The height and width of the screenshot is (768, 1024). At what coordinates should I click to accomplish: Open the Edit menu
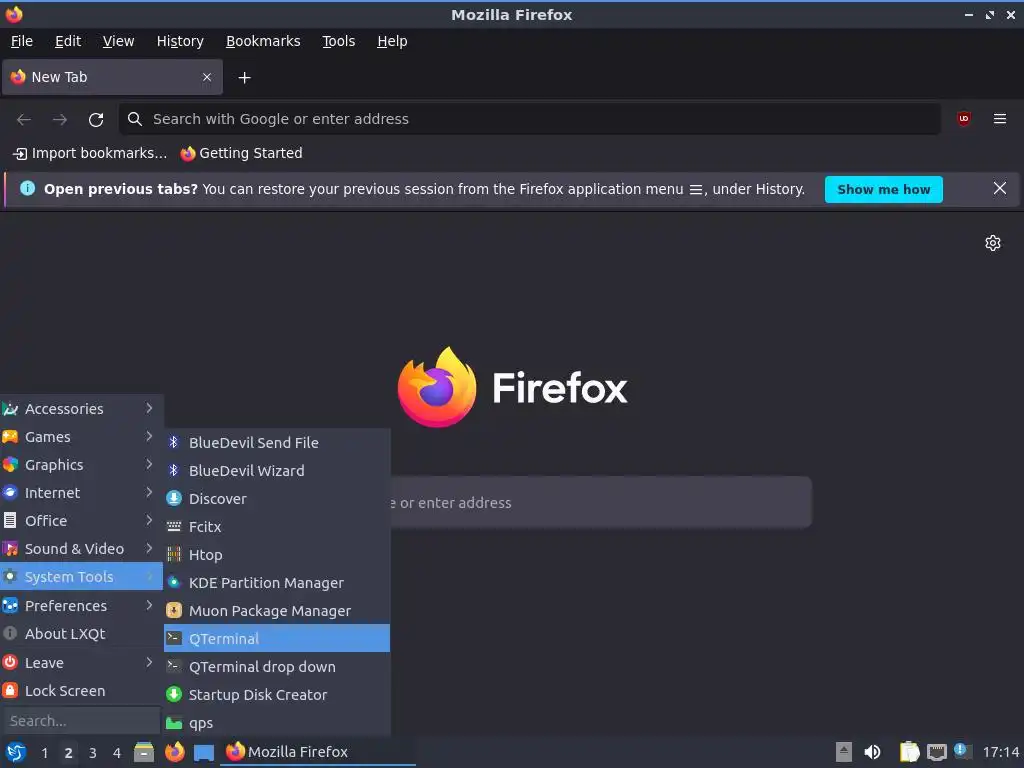tap(68, 41)
